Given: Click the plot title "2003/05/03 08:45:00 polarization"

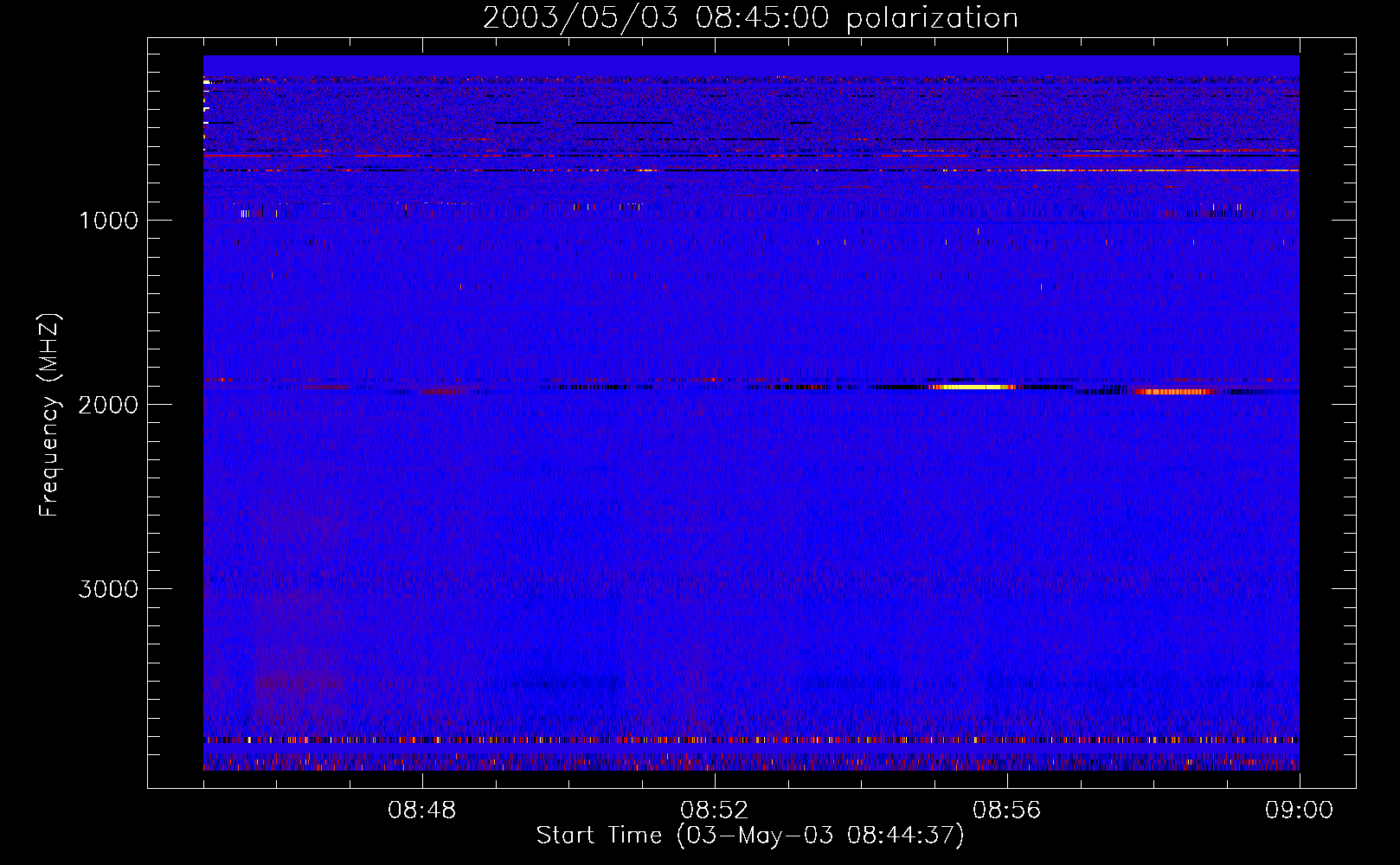Looking at the screenshot, I should point(750,17).
